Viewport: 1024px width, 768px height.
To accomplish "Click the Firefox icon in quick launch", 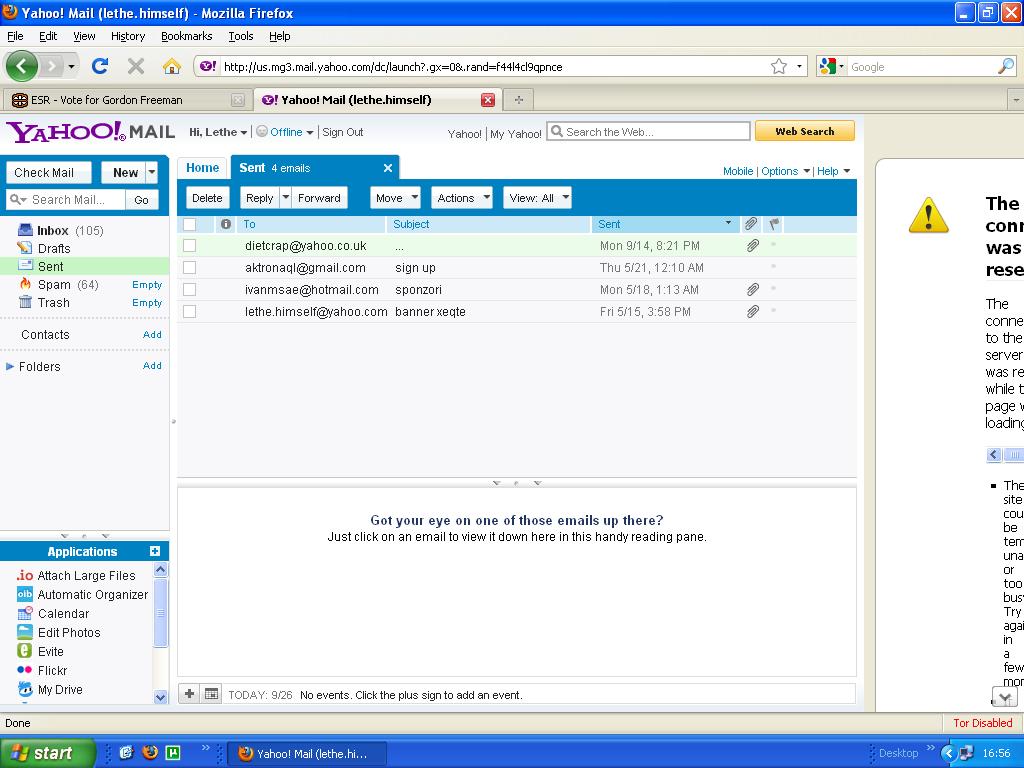I will (150, 753).
